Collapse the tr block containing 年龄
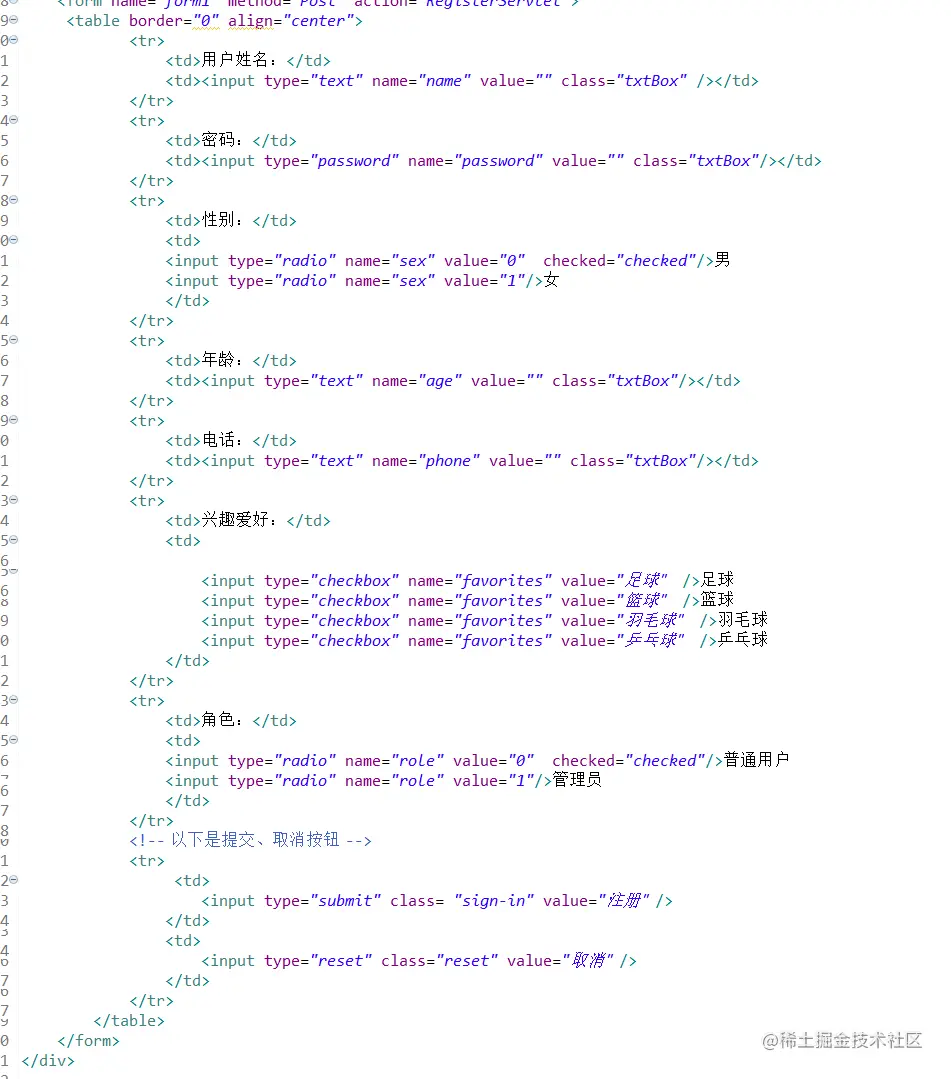Viewport: 951px width, 1079px height. [x=14, y=340]
